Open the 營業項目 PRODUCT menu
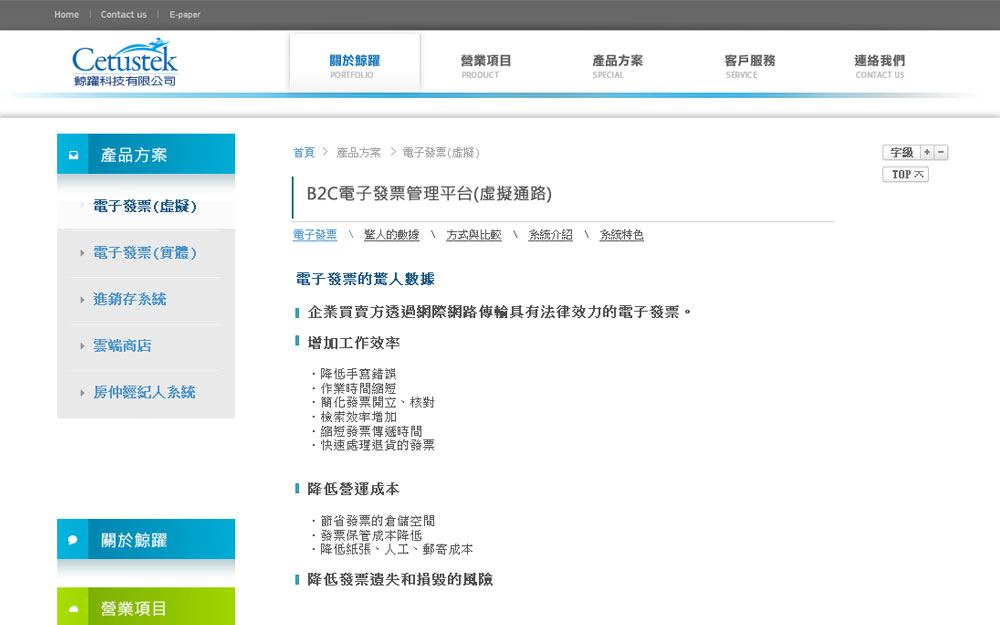The width and height of the screenshot is (1000, 625). pyautogui.click(x=486, y=65)
